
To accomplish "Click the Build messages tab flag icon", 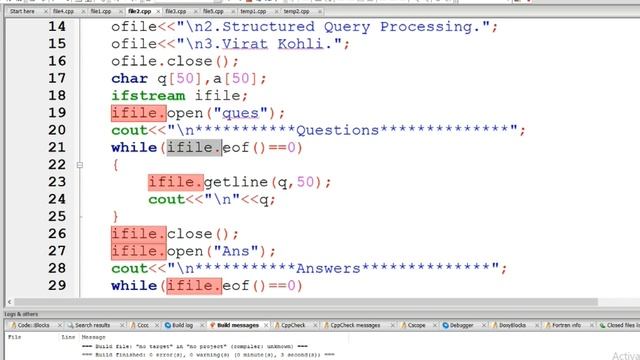I will click(212, 325).
